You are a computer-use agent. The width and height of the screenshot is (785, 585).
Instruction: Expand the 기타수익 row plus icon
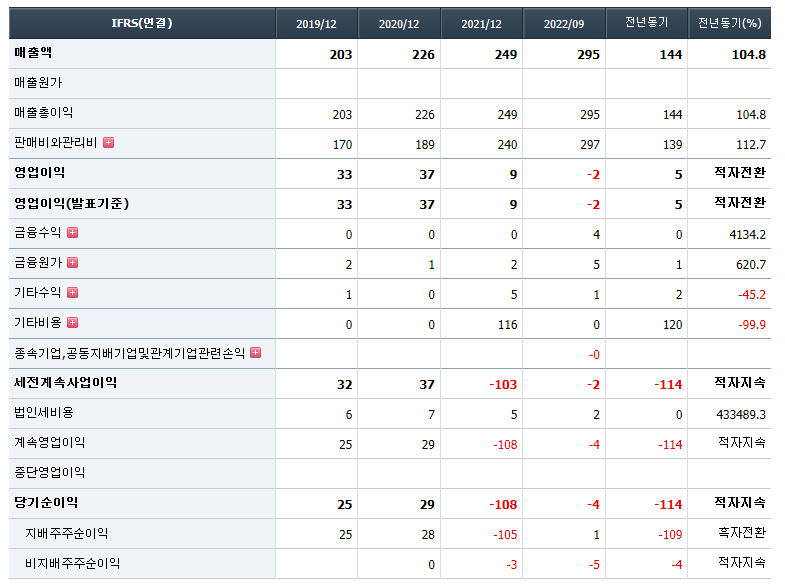(73, 293)
